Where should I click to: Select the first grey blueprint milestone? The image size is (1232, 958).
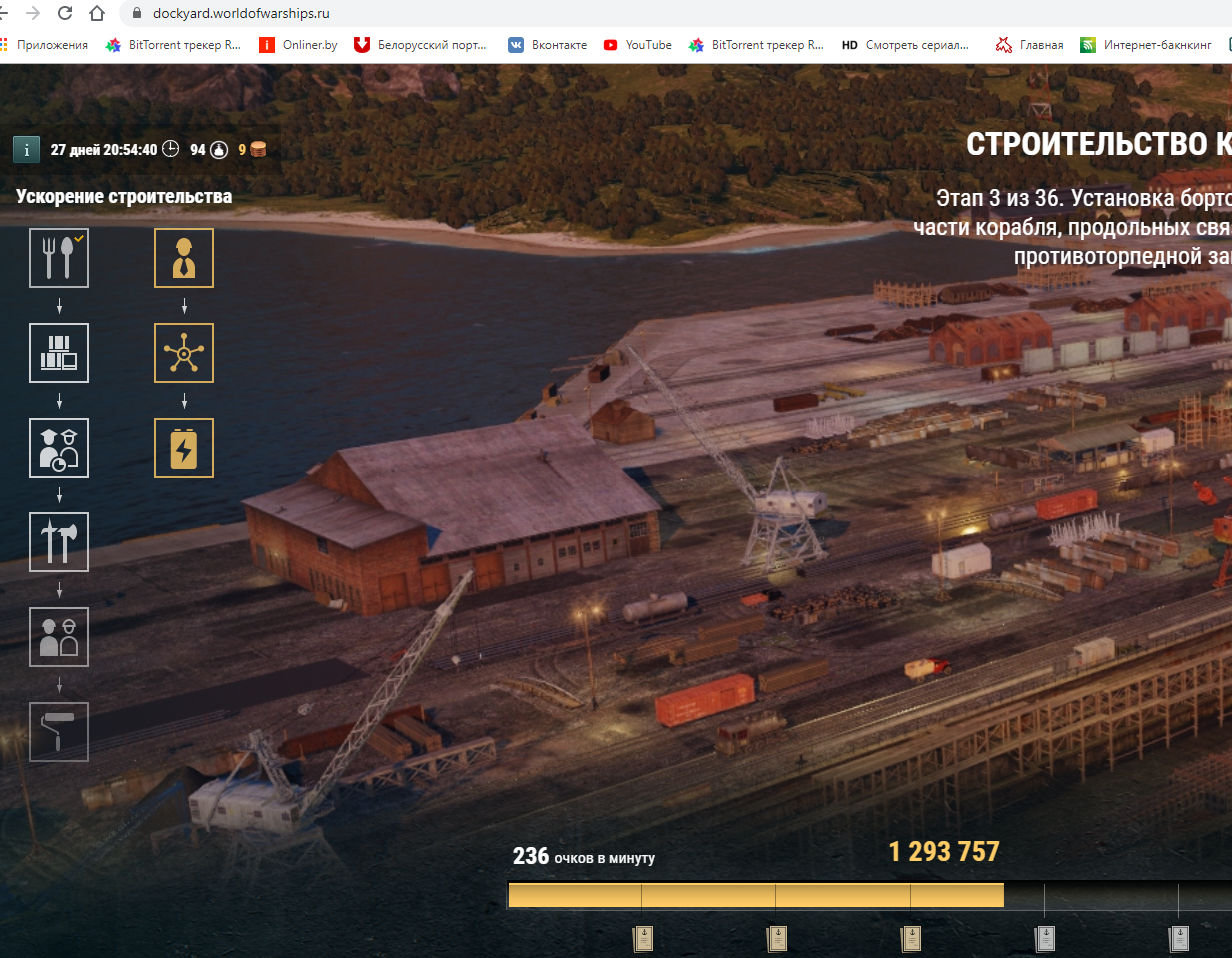1045,938
